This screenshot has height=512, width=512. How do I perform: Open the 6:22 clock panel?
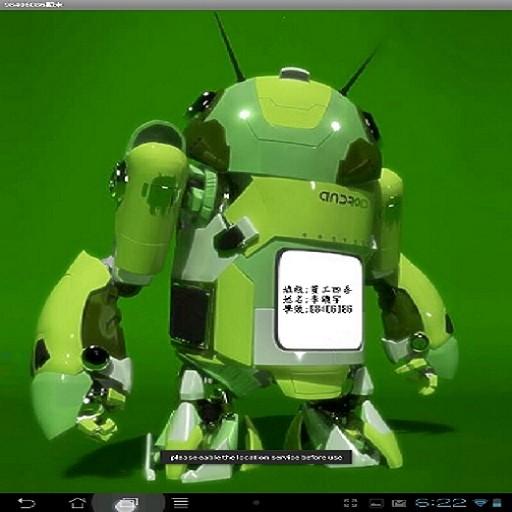[441, 503]
